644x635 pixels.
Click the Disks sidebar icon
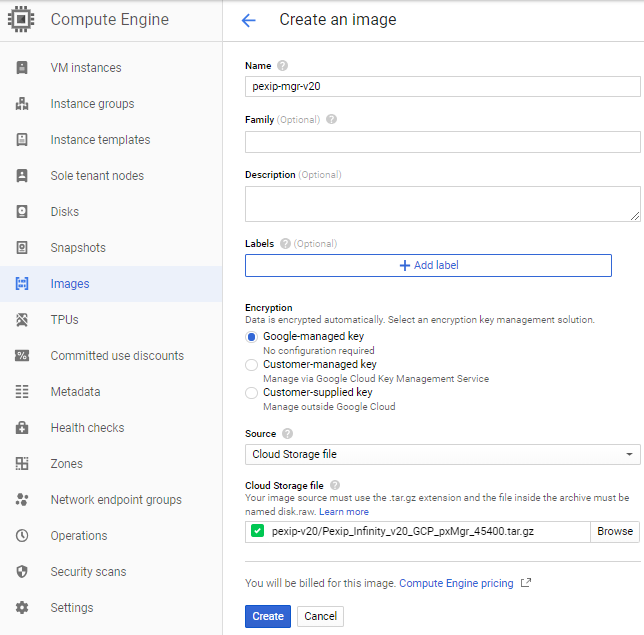pyautogui.click(x=22, y=212)
